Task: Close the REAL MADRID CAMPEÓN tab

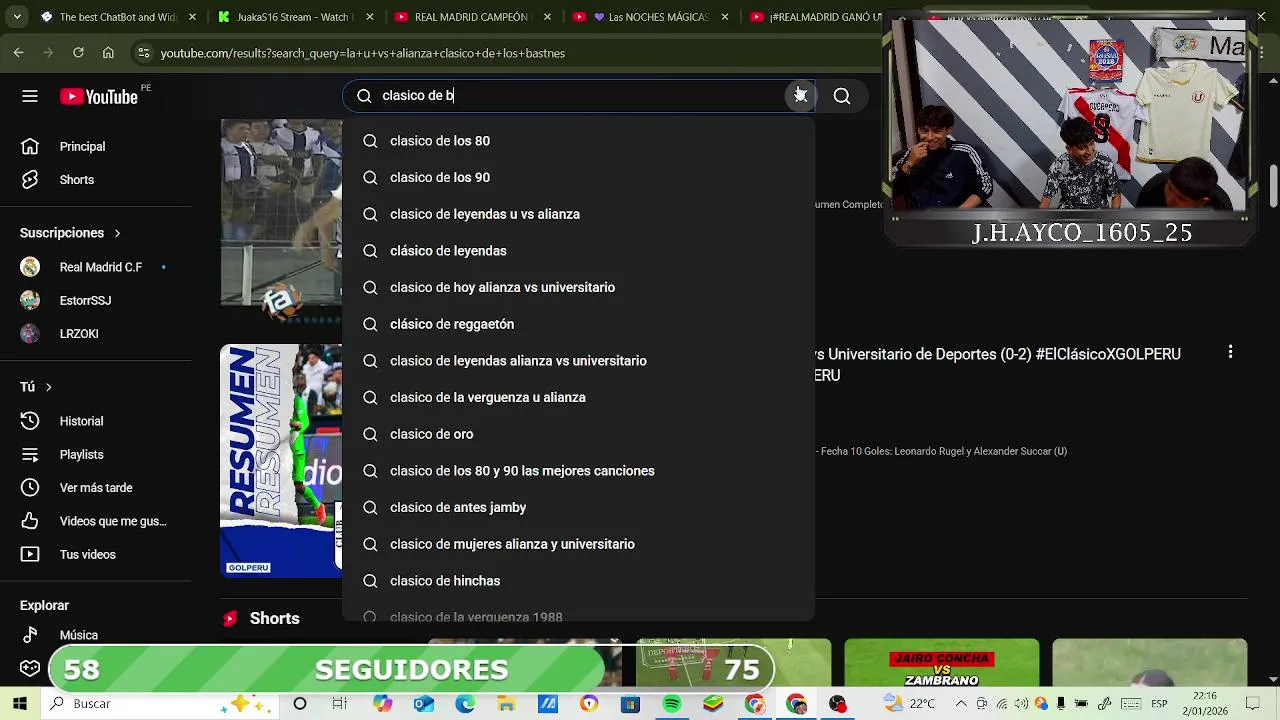Action: [x=549, y=17]
